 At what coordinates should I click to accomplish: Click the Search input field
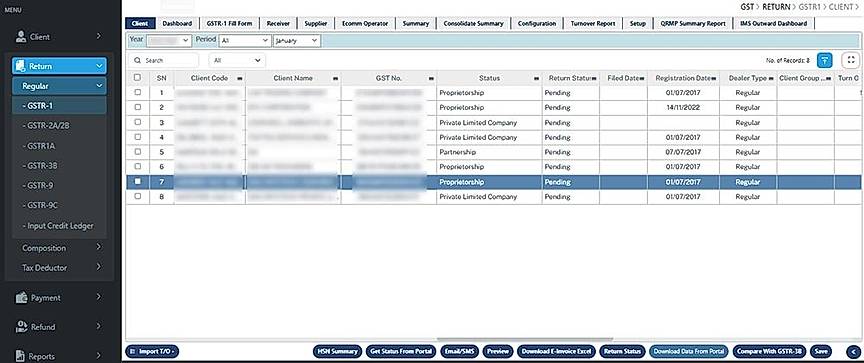(164, 60)
